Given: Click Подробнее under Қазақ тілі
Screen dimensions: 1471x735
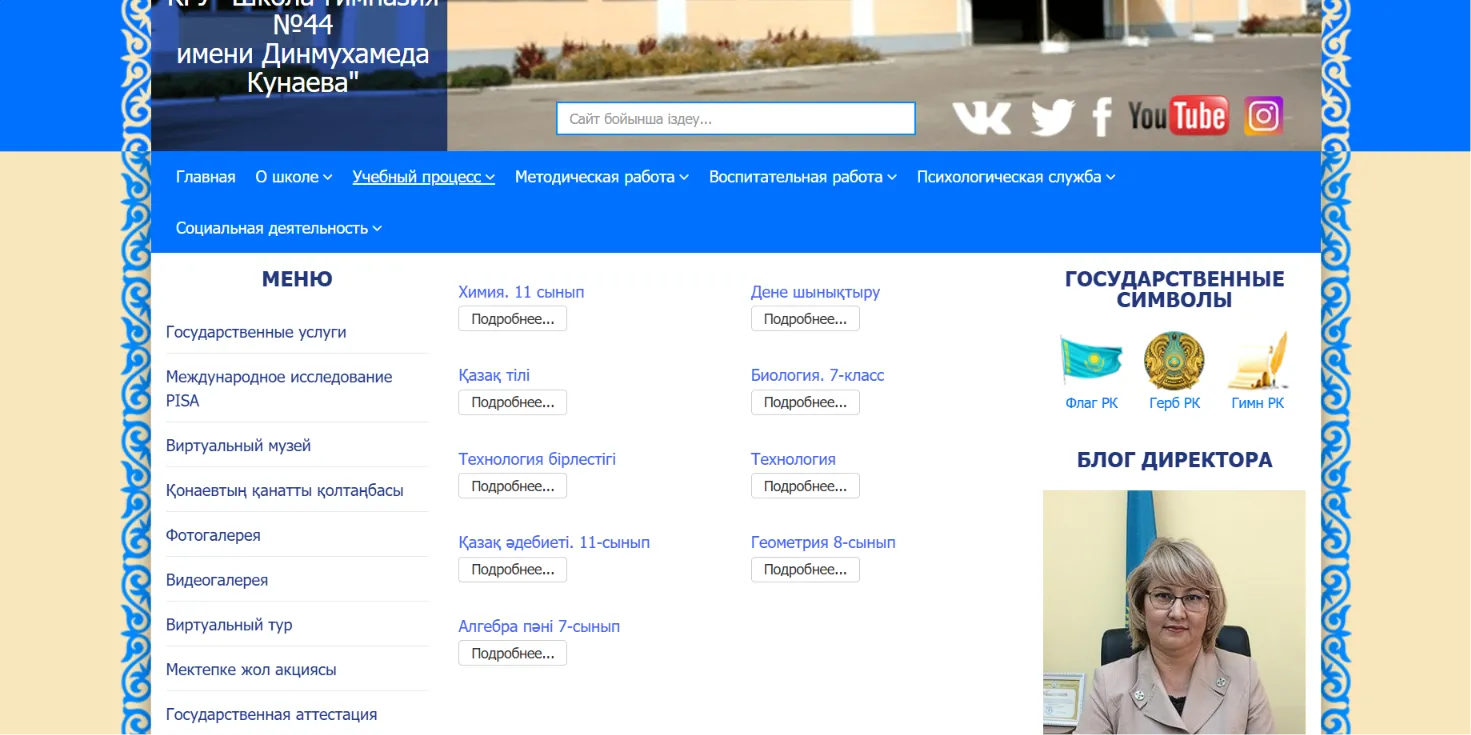Looking at the screenshot, I should point(513,402).
